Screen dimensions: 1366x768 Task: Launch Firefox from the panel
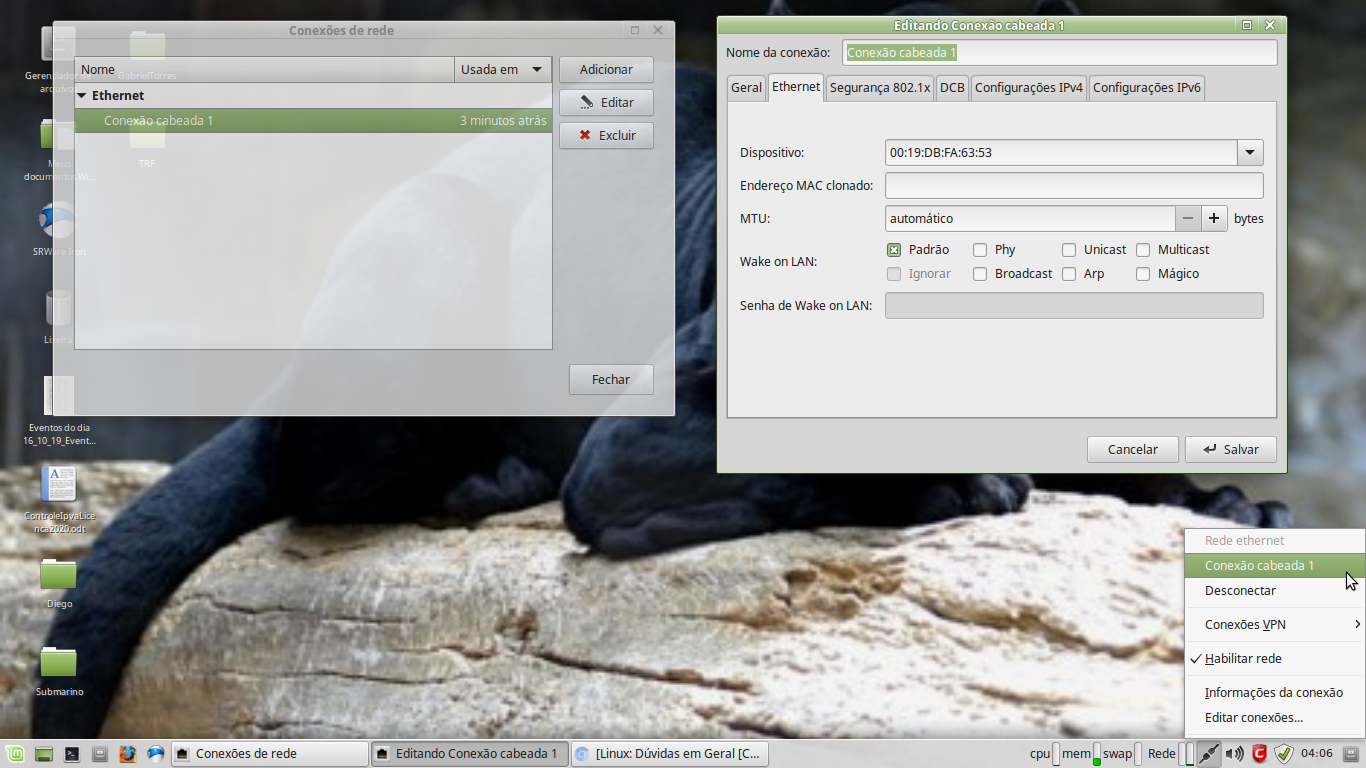(127, 754)
